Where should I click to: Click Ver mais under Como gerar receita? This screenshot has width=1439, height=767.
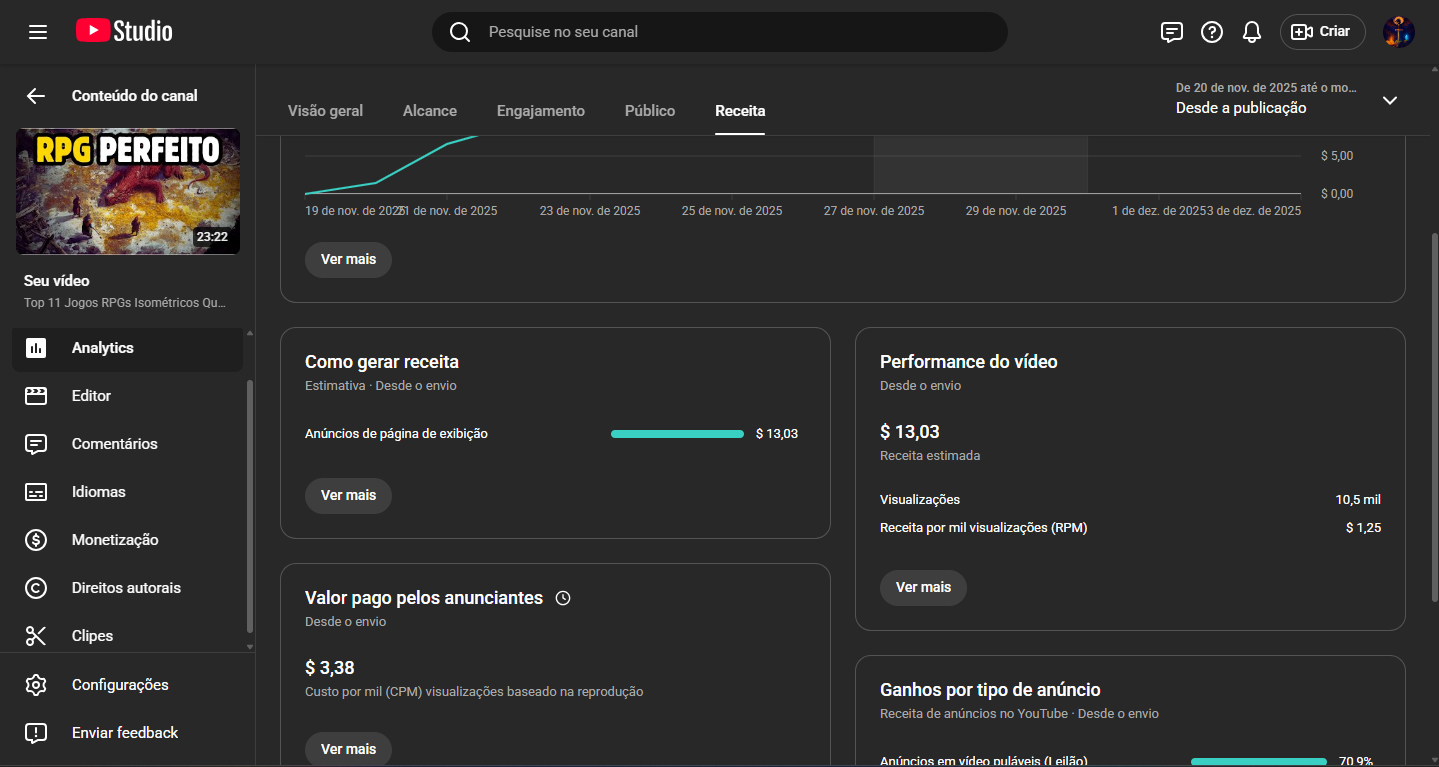tap(348, 495)
